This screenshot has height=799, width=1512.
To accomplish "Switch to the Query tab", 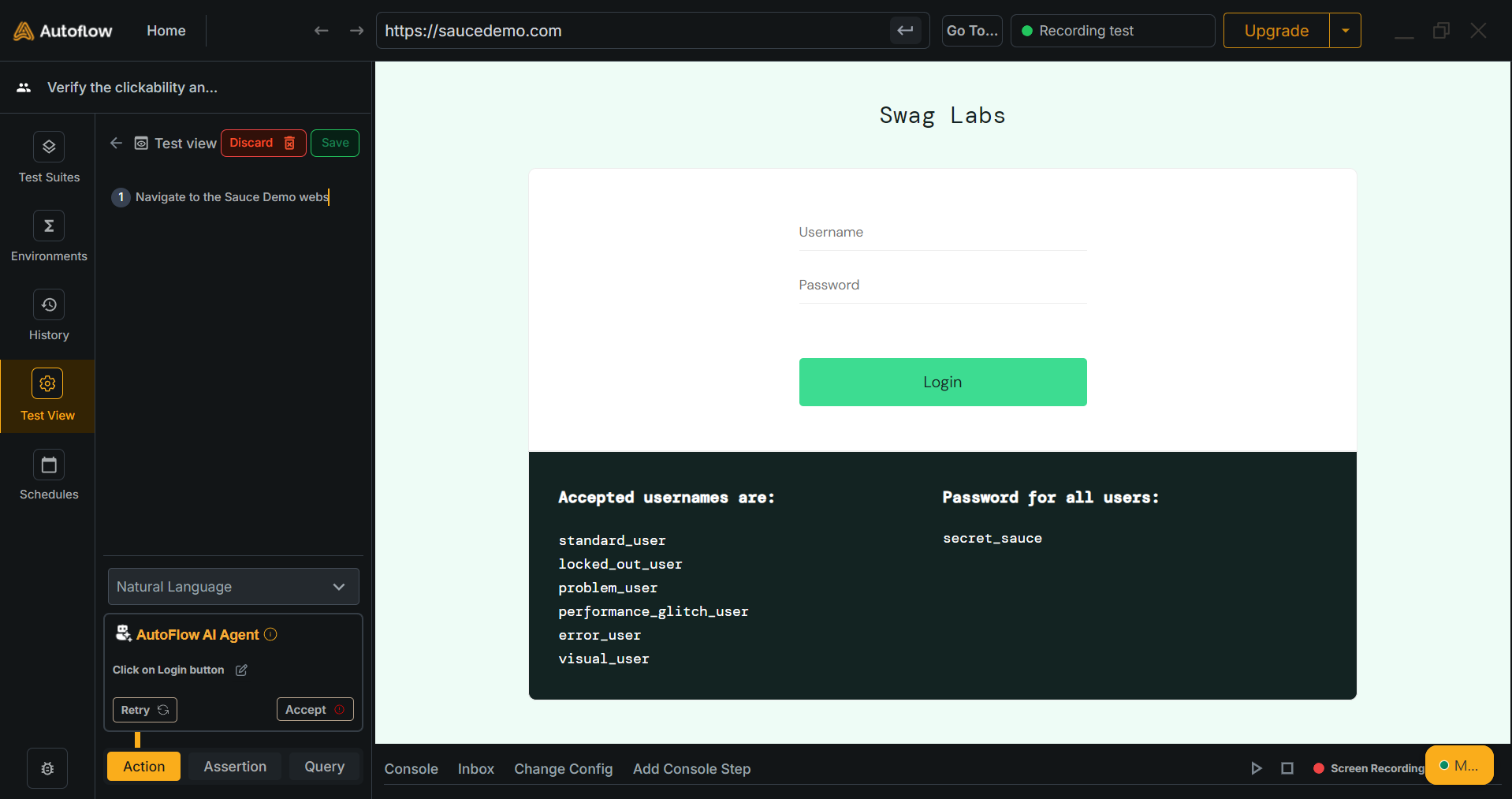I will (x=325, y=767).
